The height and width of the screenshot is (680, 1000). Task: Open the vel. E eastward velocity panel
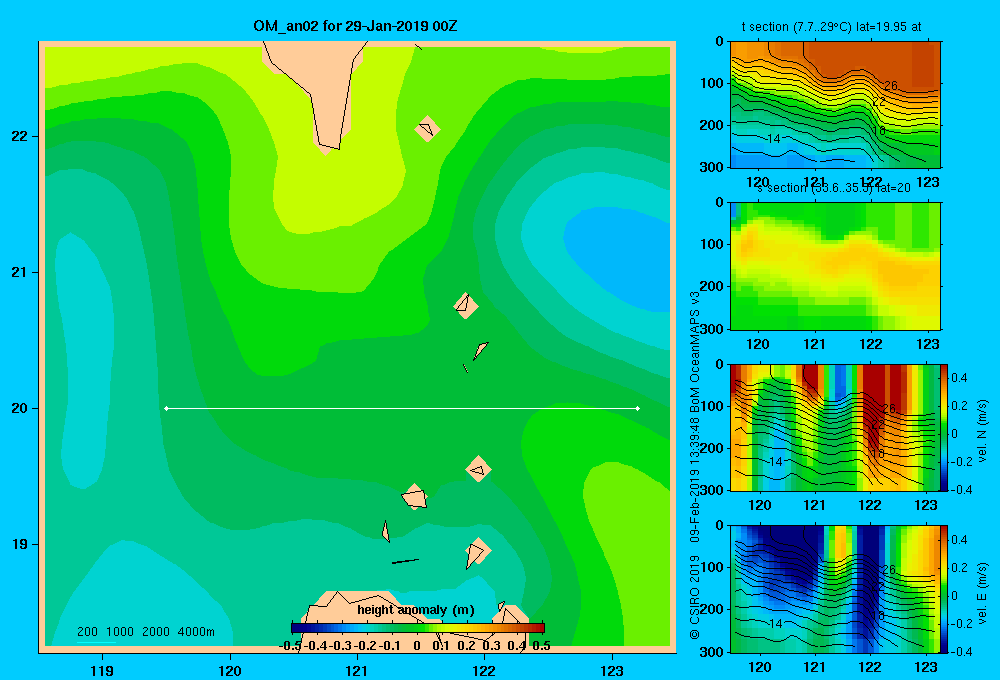pos(834,589)
